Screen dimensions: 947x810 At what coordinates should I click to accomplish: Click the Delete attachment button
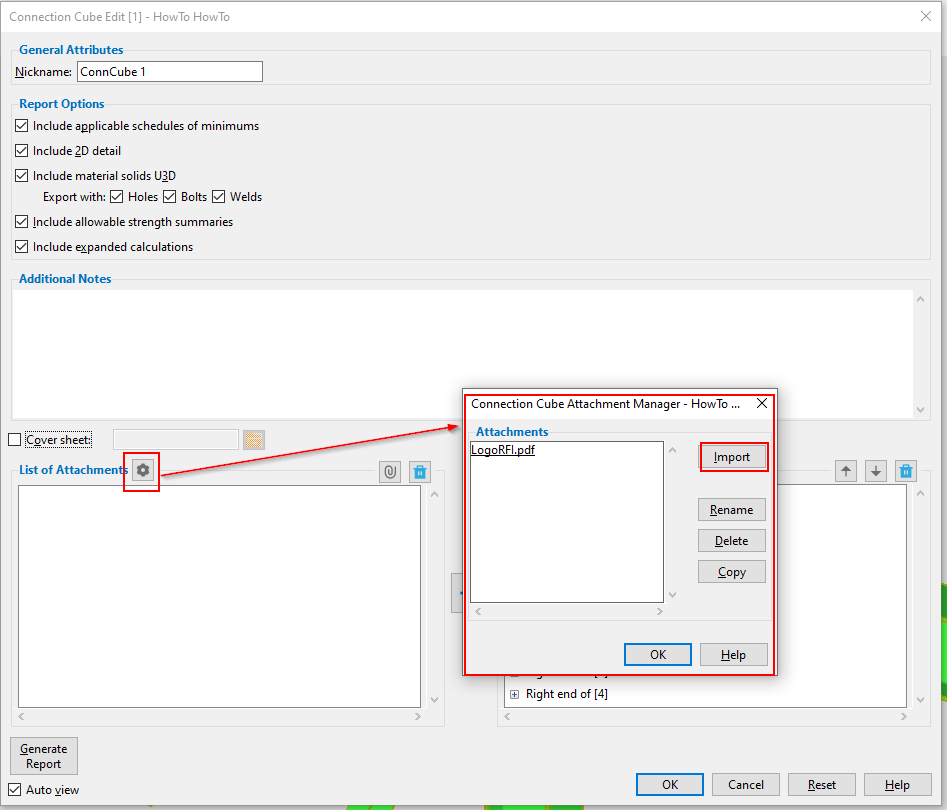731,541
